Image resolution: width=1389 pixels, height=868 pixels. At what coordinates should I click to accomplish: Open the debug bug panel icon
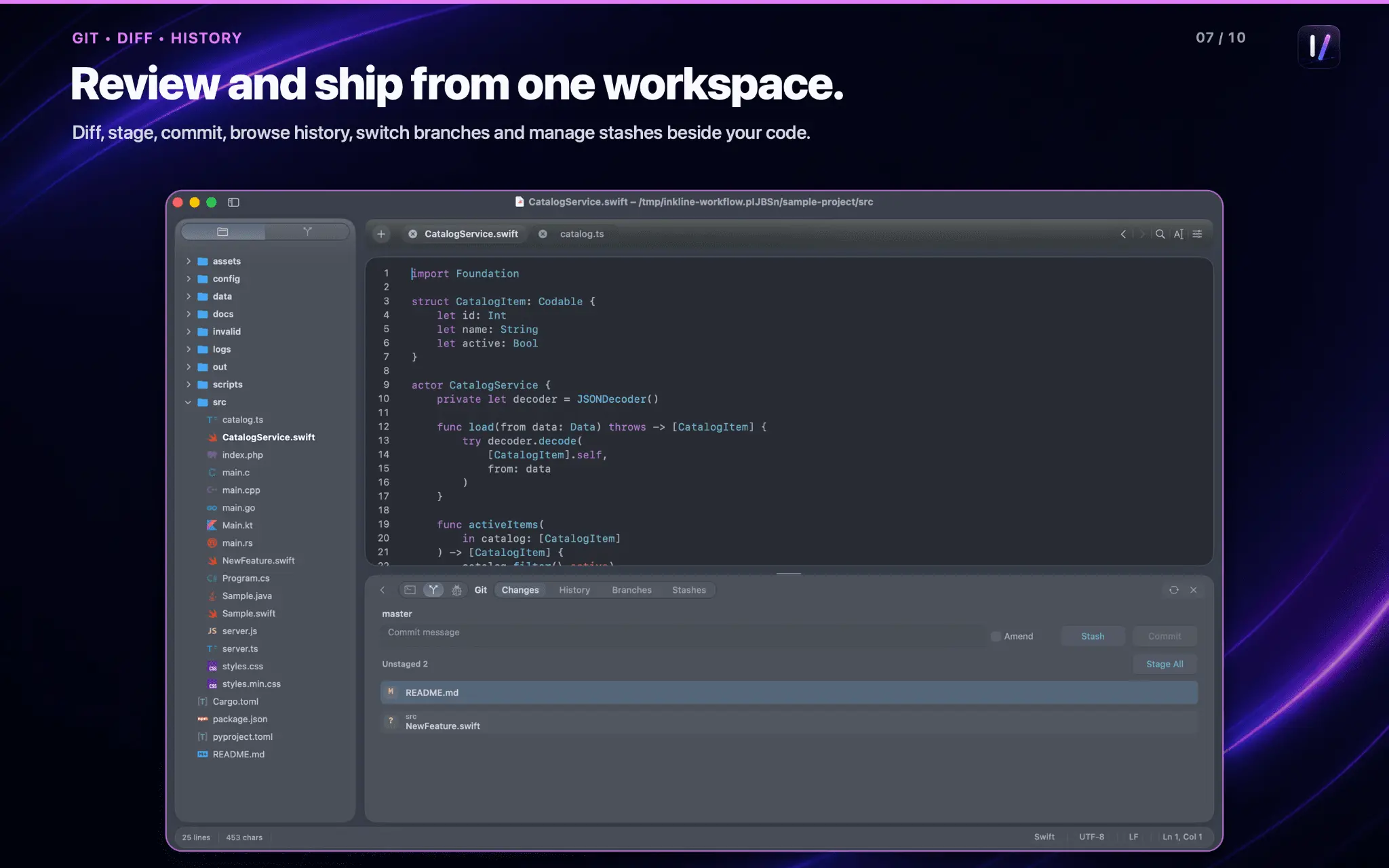click(457, 590)
